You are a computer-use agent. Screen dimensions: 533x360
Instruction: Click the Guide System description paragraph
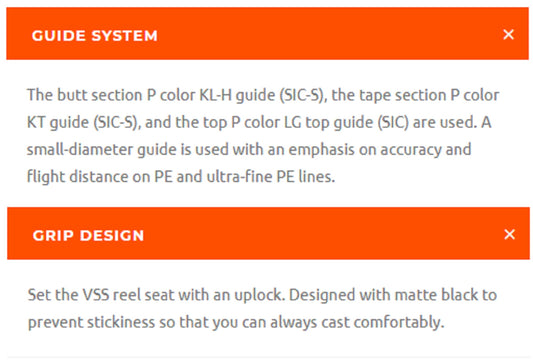pyautogui.click(x=263, y=136)
